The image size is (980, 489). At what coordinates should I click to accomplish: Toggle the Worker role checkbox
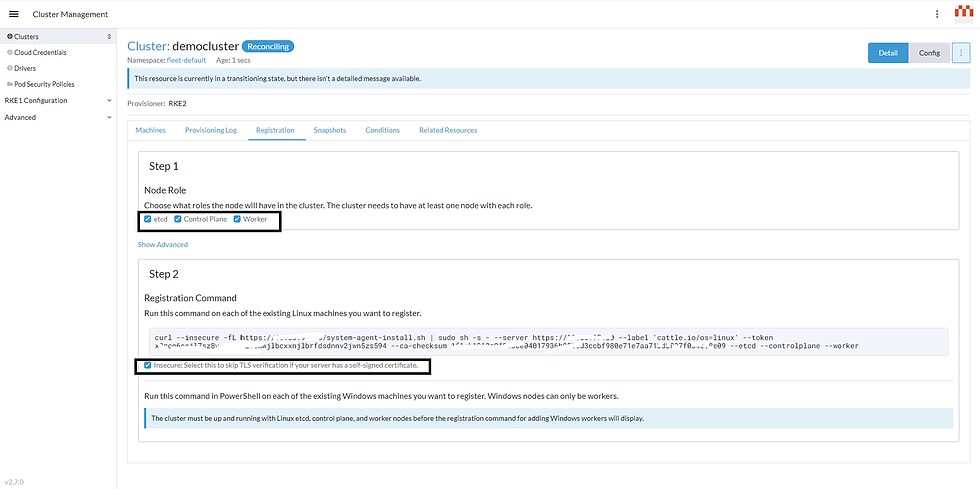tap(237, 219)
